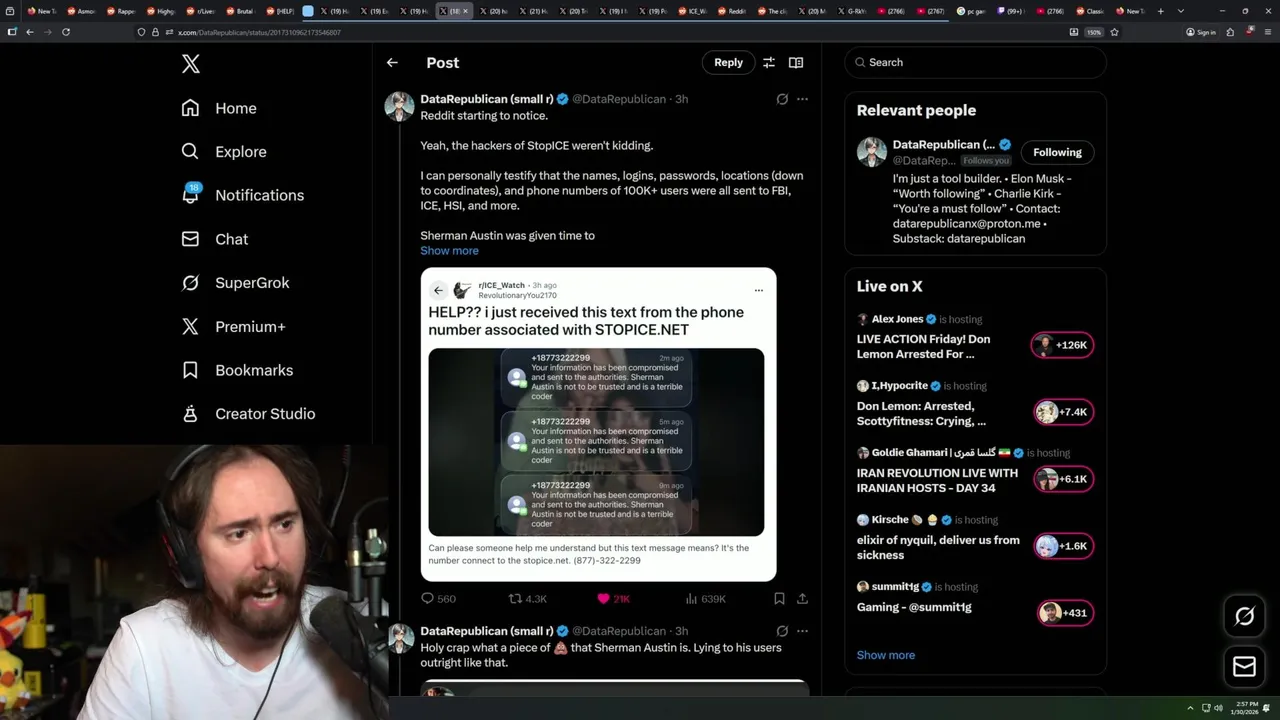Image resolution: width=1280 pixels, height=720 pixels.
Task: Click the repost icon showing 4.3K
Action: (x=528, y=599)
